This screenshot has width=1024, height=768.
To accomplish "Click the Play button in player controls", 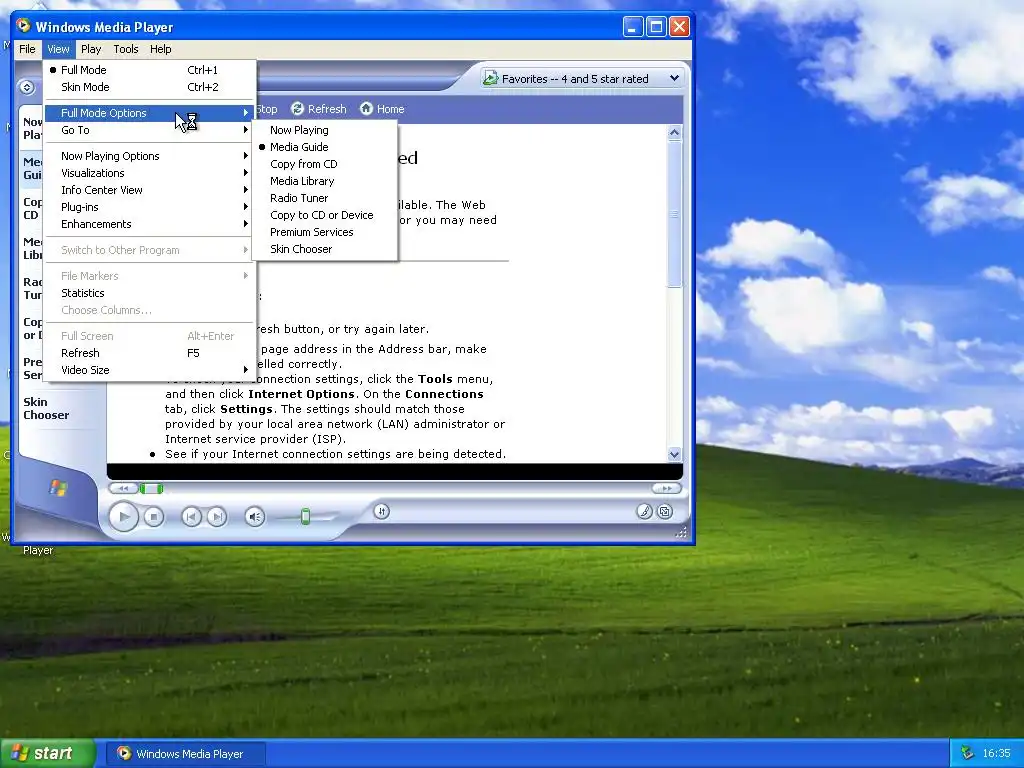I will (x=123, y=517).
